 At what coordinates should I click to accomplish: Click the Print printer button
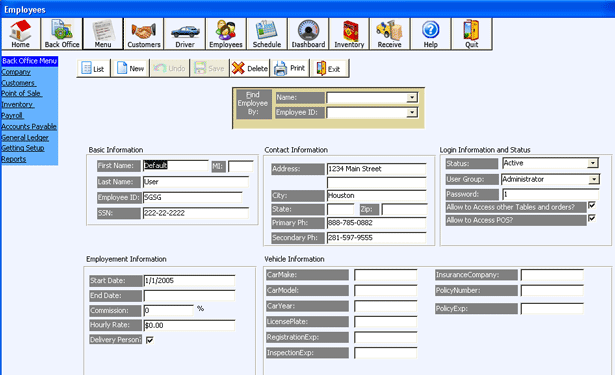pos(290,68)
